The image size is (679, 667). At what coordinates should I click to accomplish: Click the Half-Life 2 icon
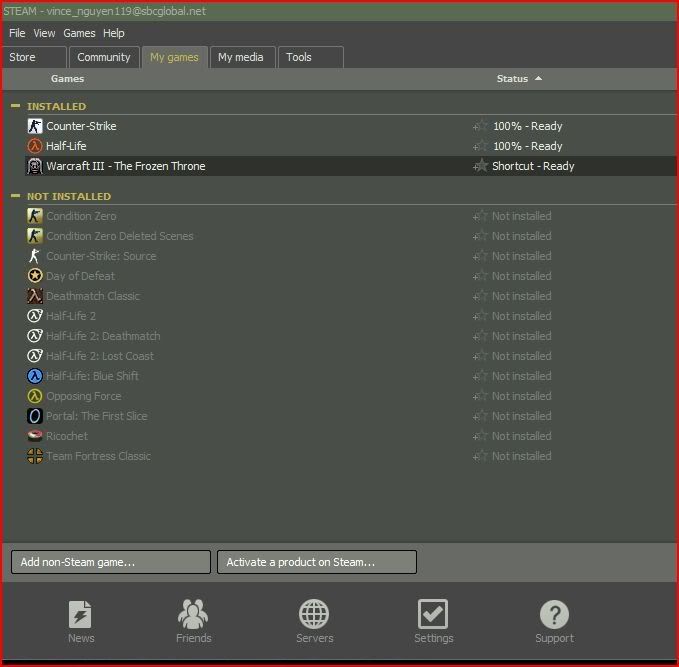coord(35,316)
